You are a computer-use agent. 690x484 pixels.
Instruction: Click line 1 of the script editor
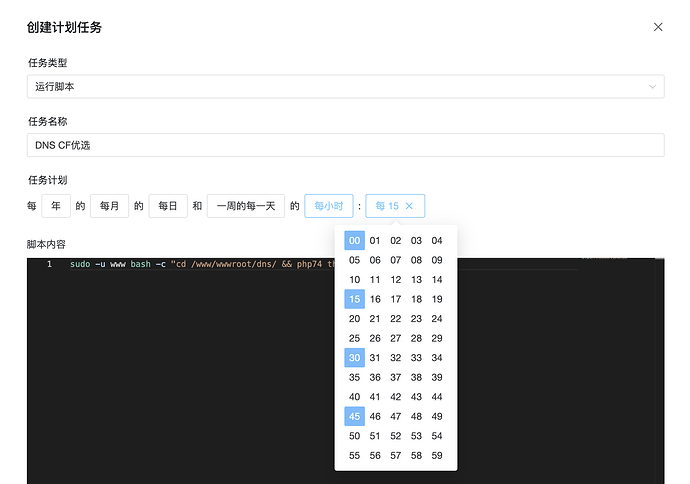[x=200, y=264]
